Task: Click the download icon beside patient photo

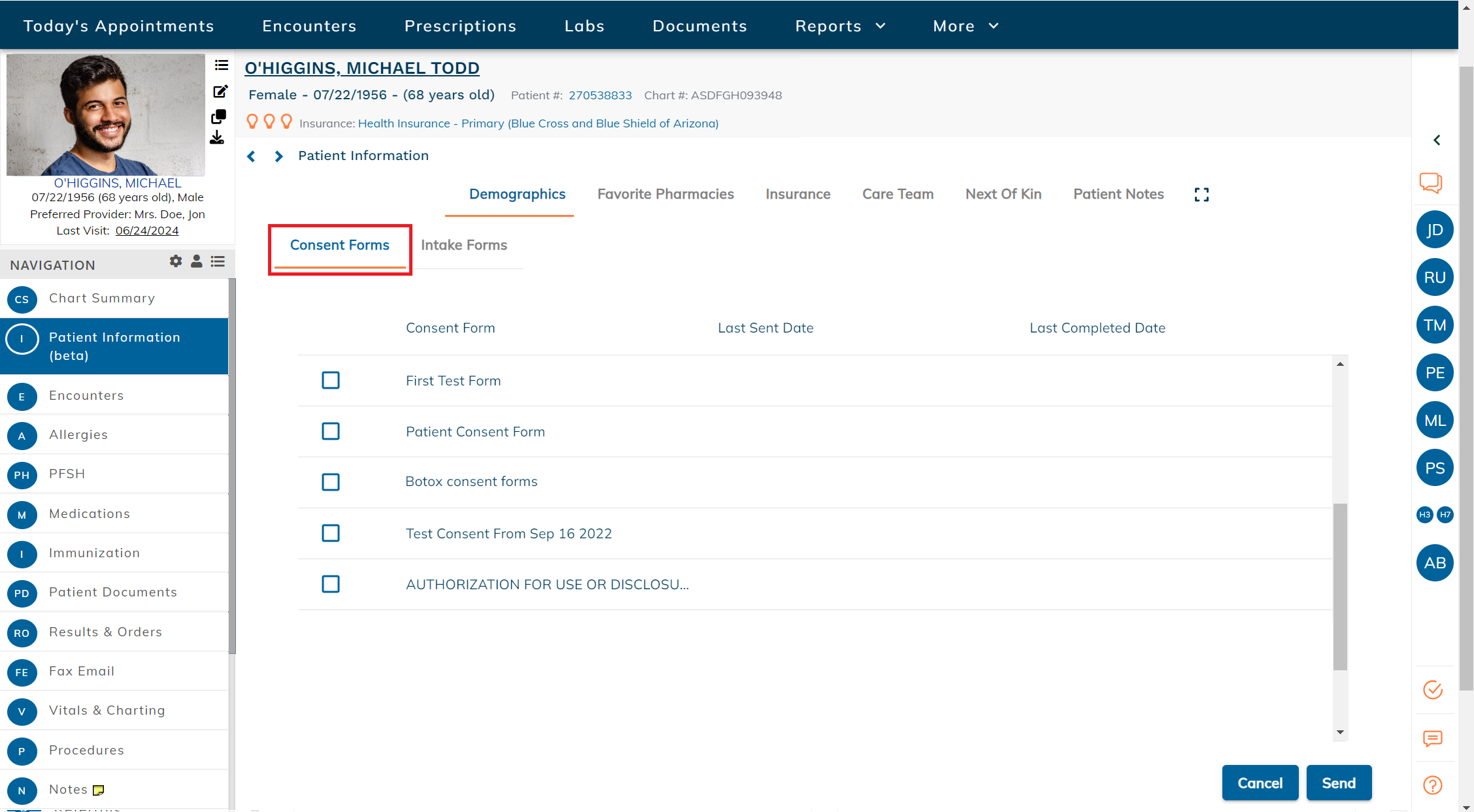Action: (217, 137)
